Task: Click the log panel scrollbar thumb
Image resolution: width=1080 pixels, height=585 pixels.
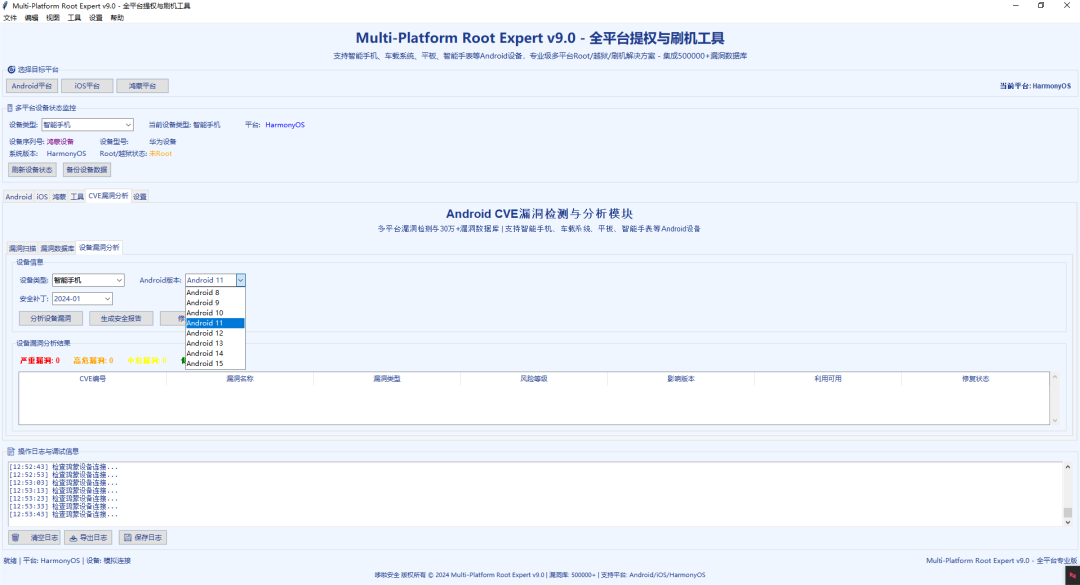Action: [1068, 513]
